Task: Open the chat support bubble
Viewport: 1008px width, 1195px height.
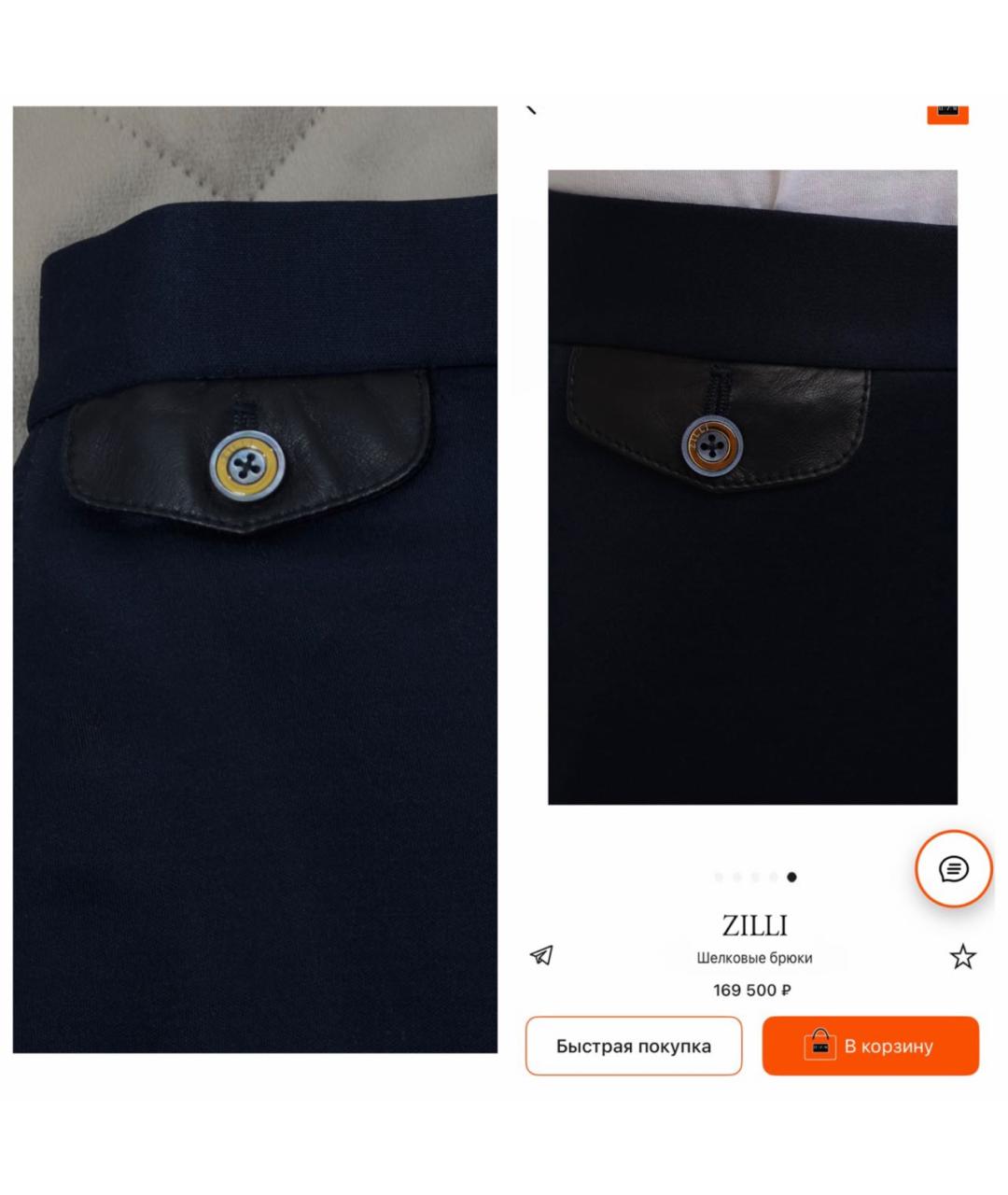Action: (953, 869)
